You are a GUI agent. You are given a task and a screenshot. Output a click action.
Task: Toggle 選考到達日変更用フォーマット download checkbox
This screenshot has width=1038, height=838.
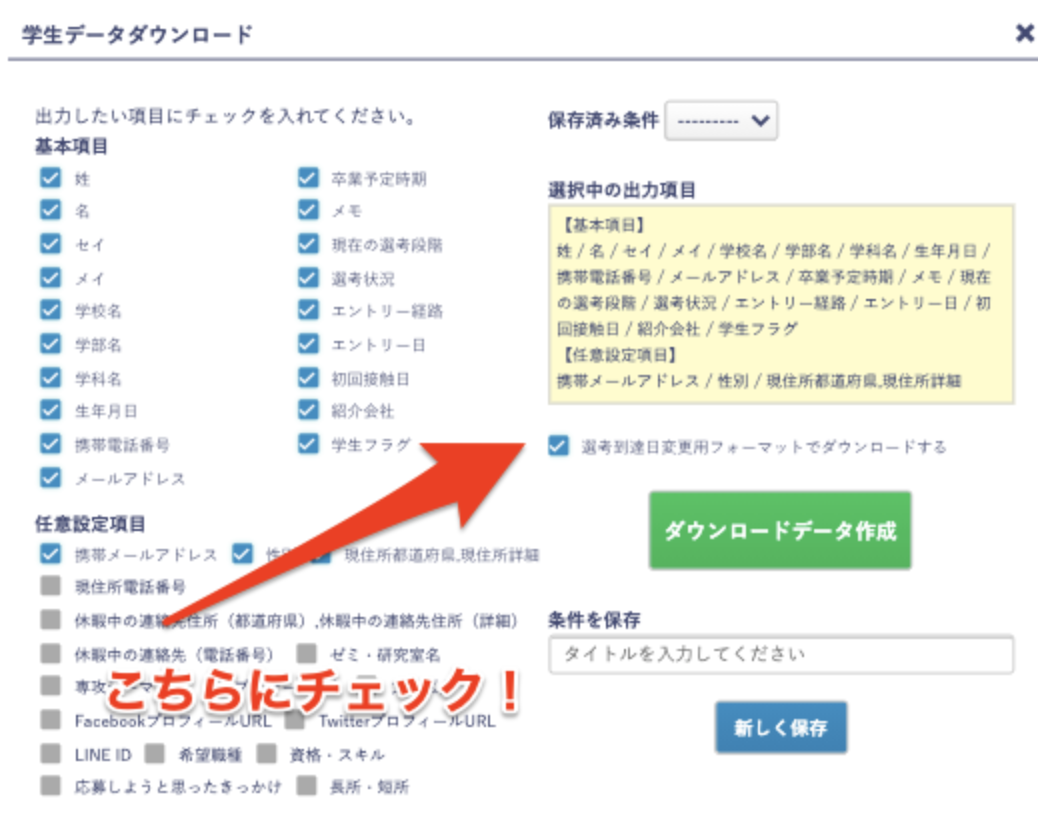point(558,446)
